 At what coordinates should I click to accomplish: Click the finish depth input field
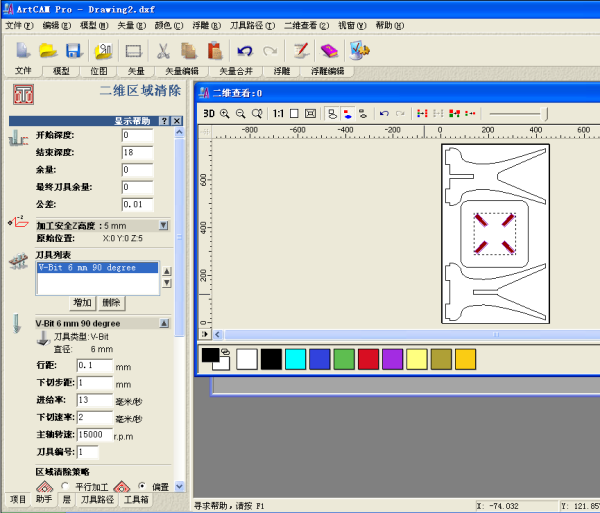coord(137,152)
